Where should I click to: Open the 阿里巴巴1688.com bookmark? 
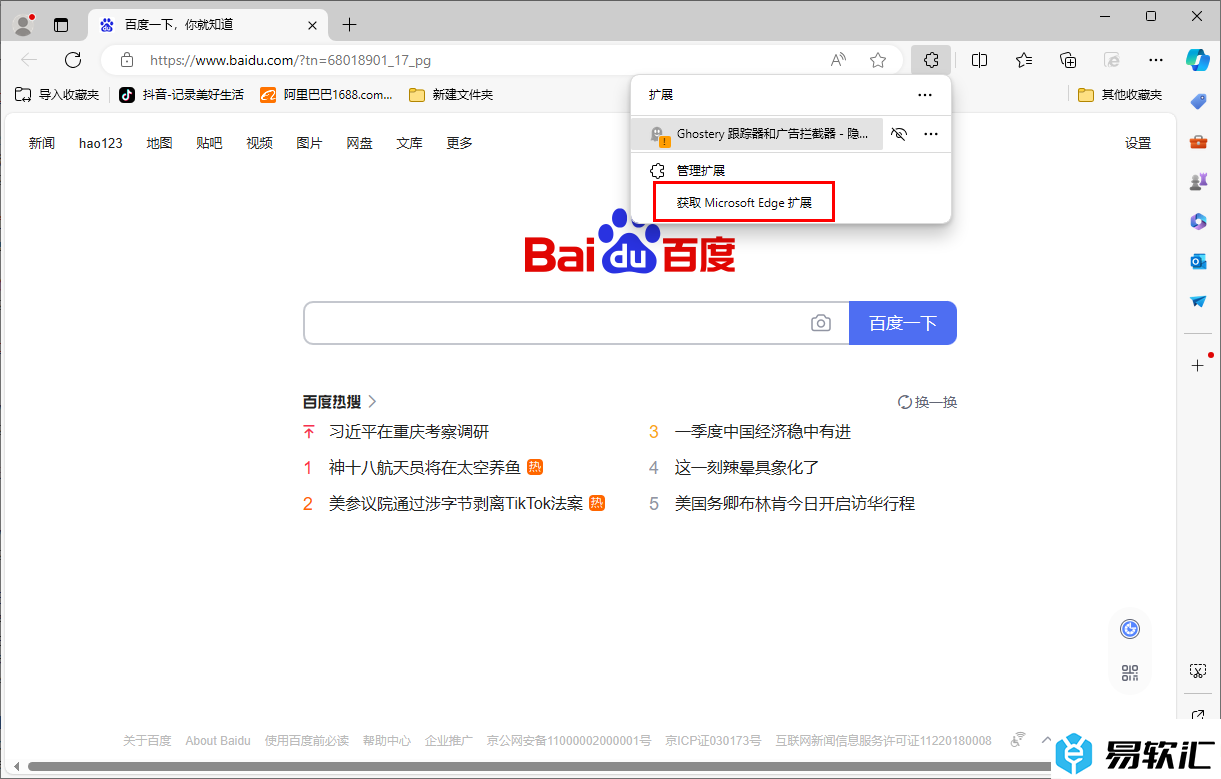[x=327, y=95]
